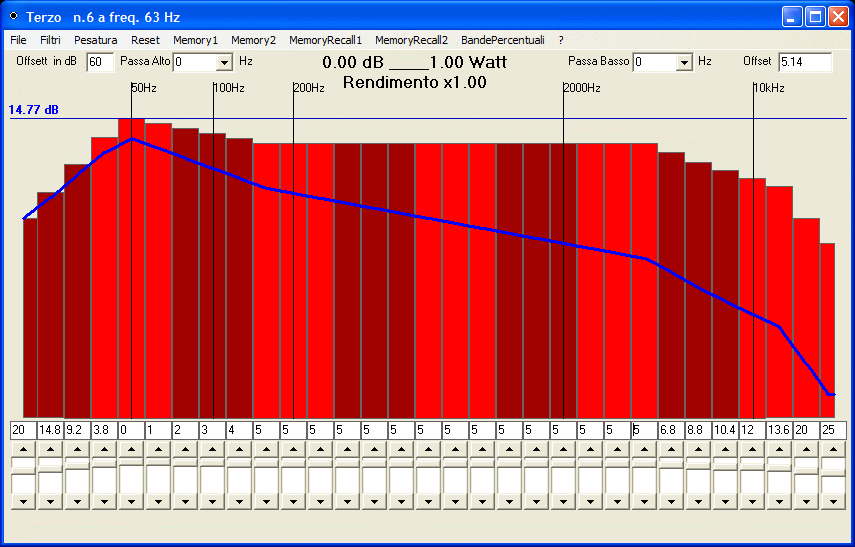
Task: Click down arrow of the 25 band
Action: 833,502
